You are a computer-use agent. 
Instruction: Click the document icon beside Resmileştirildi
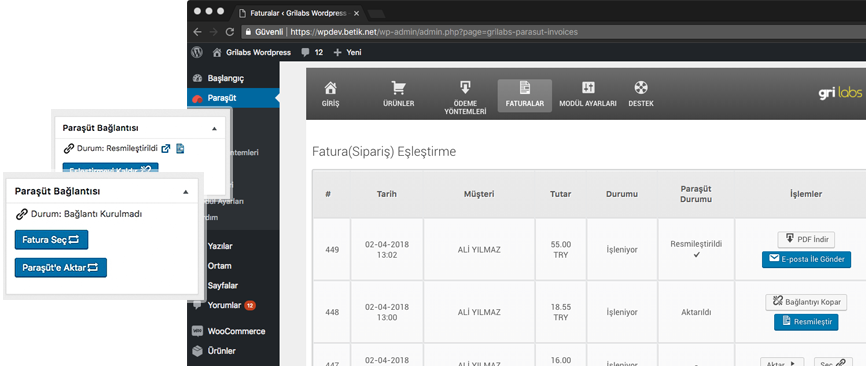tap(180, 148)
